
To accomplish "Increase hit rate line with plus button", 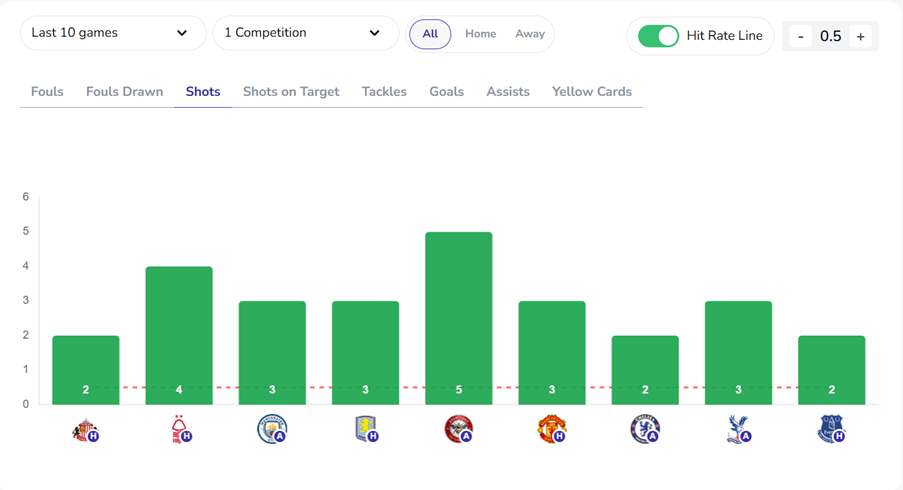I will [x=860, y=37].
